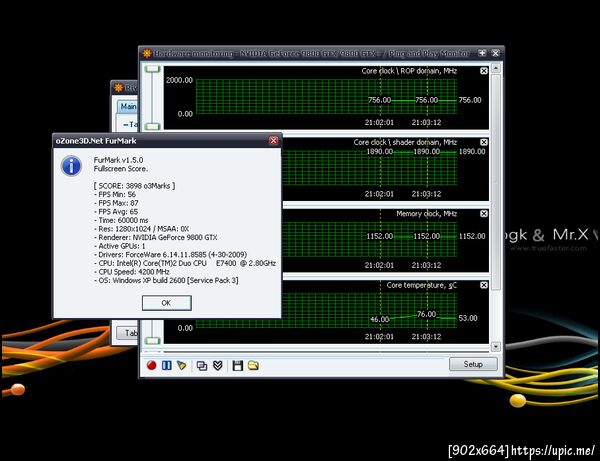Screen dimensions: 600x461
Task: Click the double chevron down icon
Action: click(218, 365)
